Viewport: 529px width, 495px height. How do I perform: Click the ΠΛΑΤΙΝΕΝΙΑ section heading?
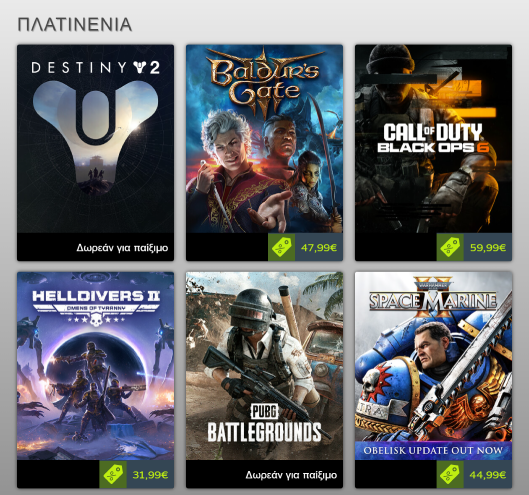coord(75,25)
